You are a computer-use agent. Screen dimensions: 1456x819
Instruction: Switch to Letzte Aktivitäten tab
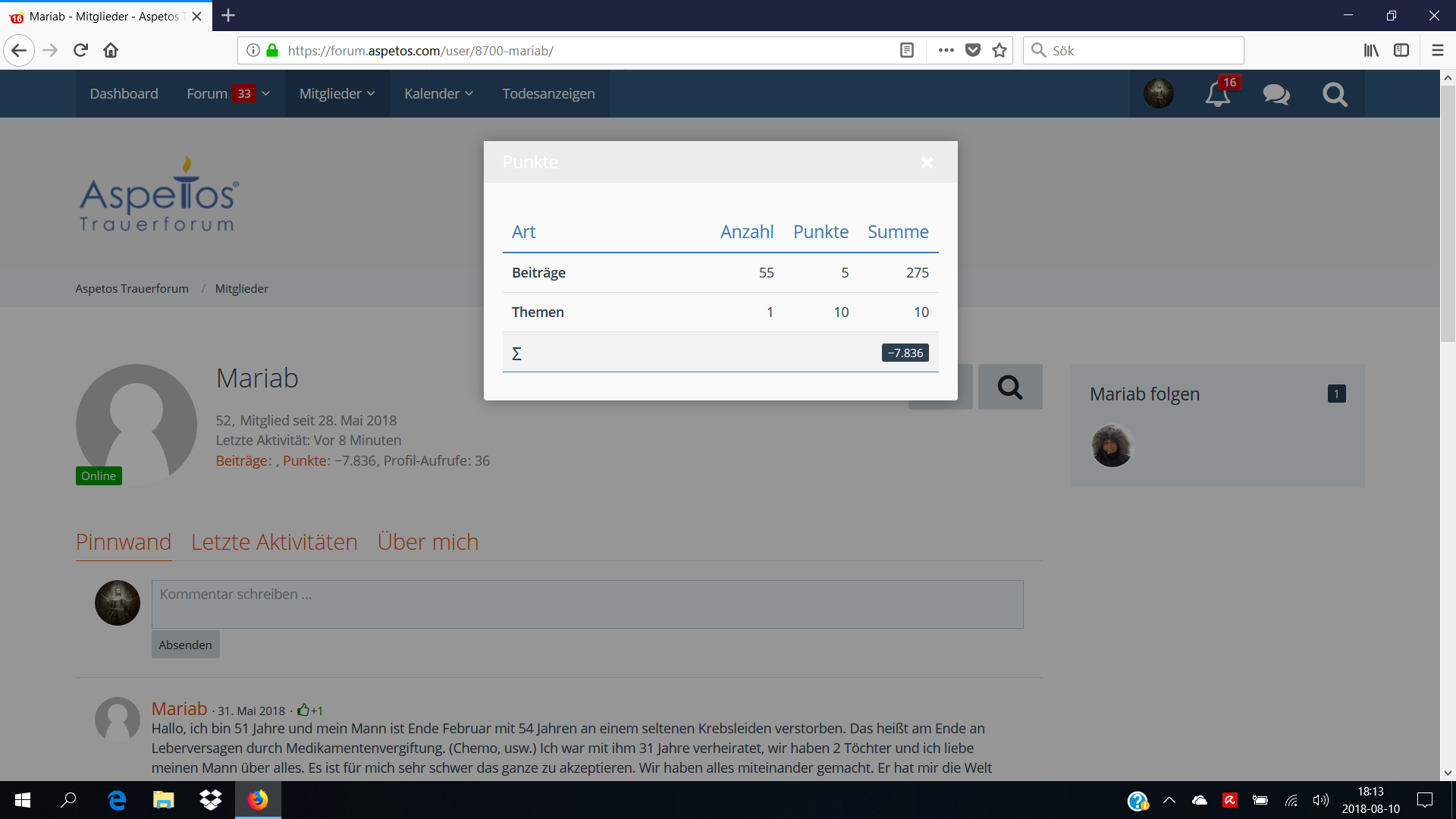coord(274,542)
